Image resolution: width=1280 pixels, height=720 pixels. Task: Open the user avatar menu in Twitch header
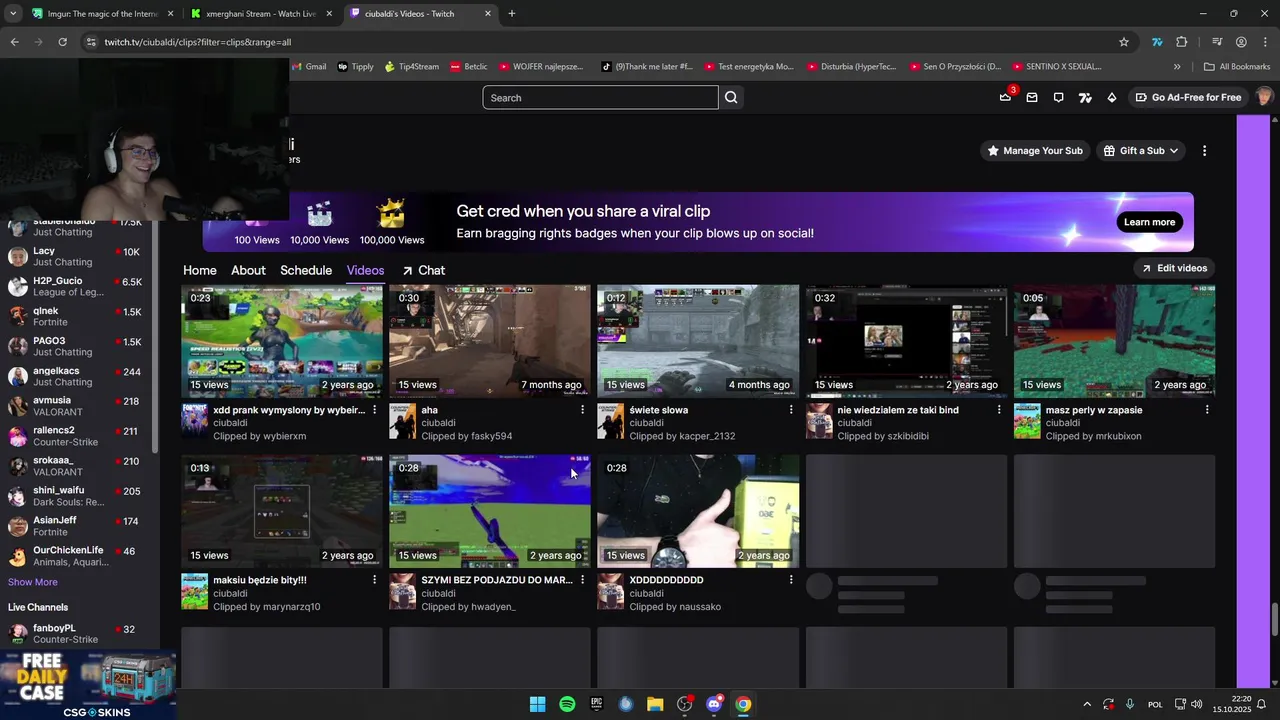(x=1264, y=97)
